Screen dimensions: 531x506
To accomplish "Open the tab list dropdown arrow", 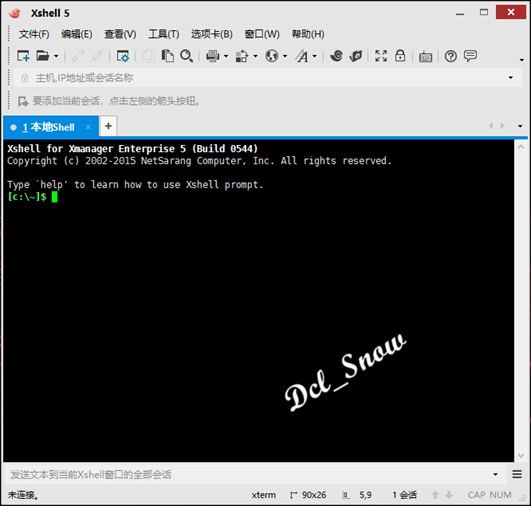I will pyautogui.click(x=520, y=126).
